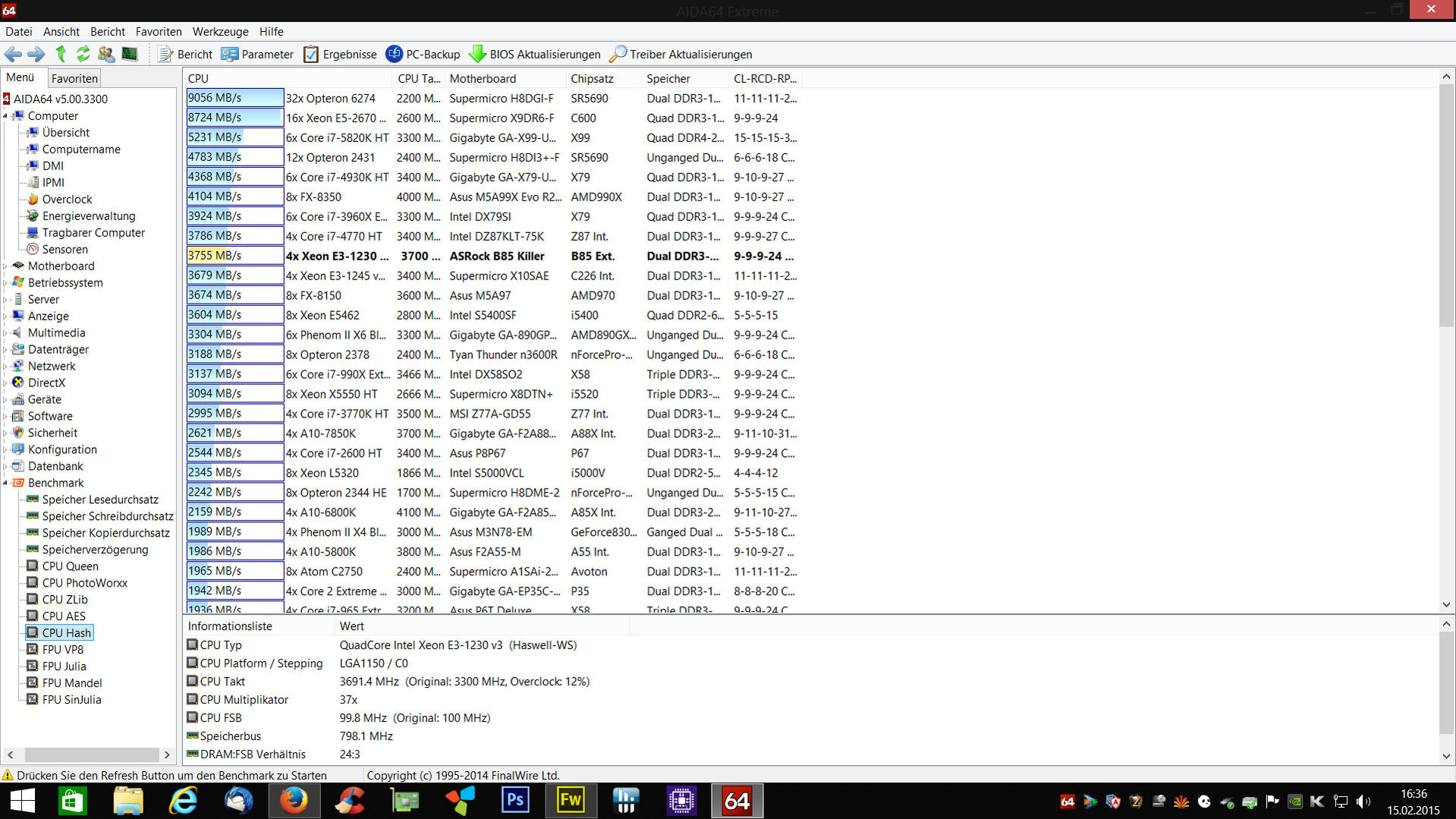Select the 9056 MB/s Opteron 6274 row
This screenshot has height=819, width=1456.
(x=493, y=98)
